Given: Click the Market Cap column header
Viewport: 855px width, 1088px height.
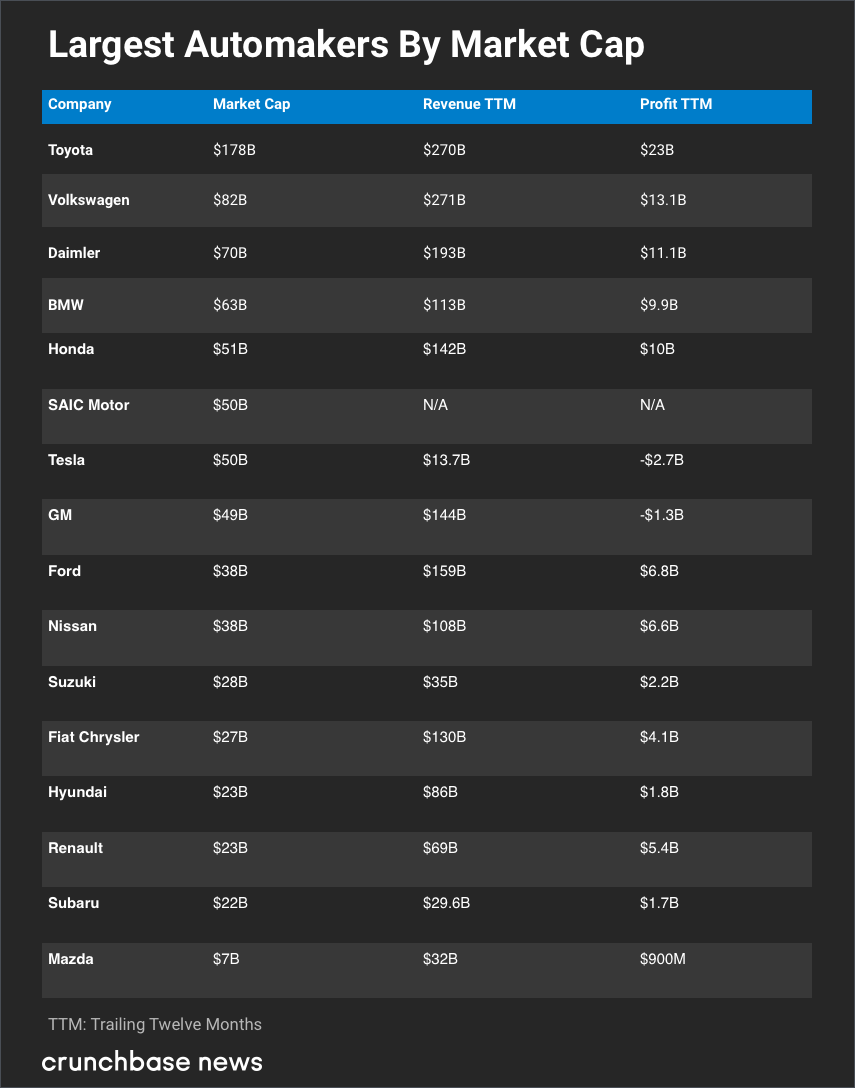Looking at the screenshot, I should (x=251, y=104).
